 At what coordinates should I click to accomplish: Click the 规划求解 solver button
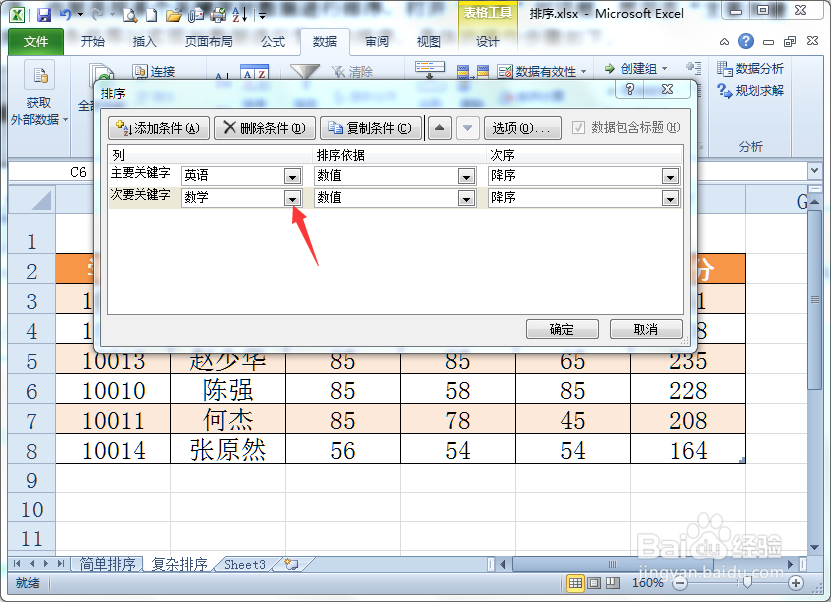coord(750,91)
